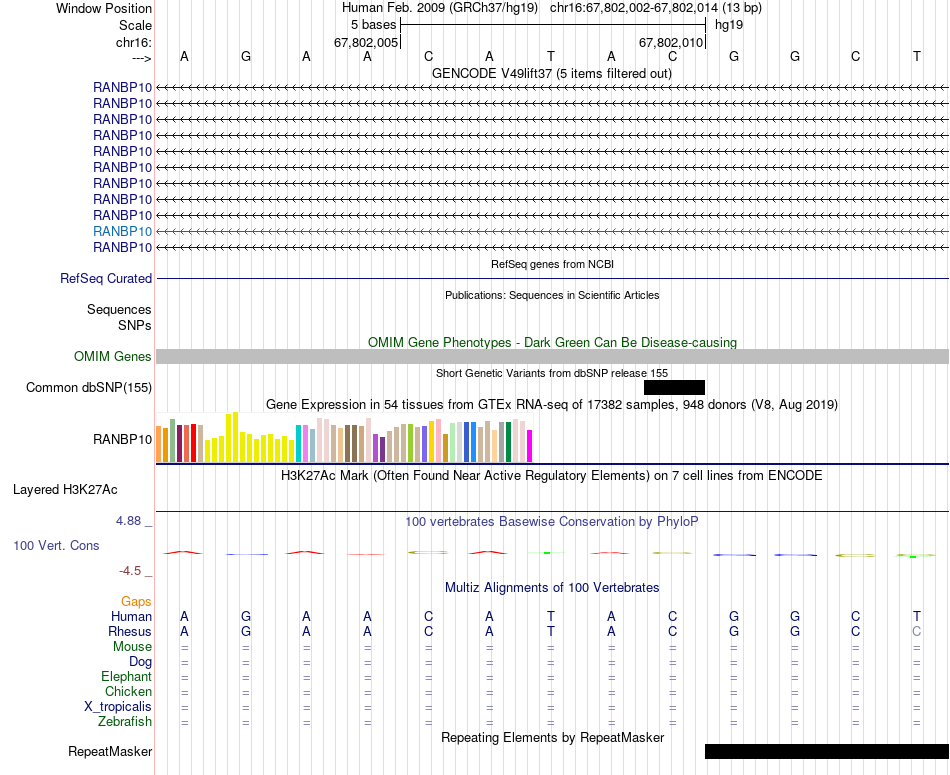Screen dimensions: 950x775
Task: Click the Layered H3K27Ac track label
Action: click(65, 490)
